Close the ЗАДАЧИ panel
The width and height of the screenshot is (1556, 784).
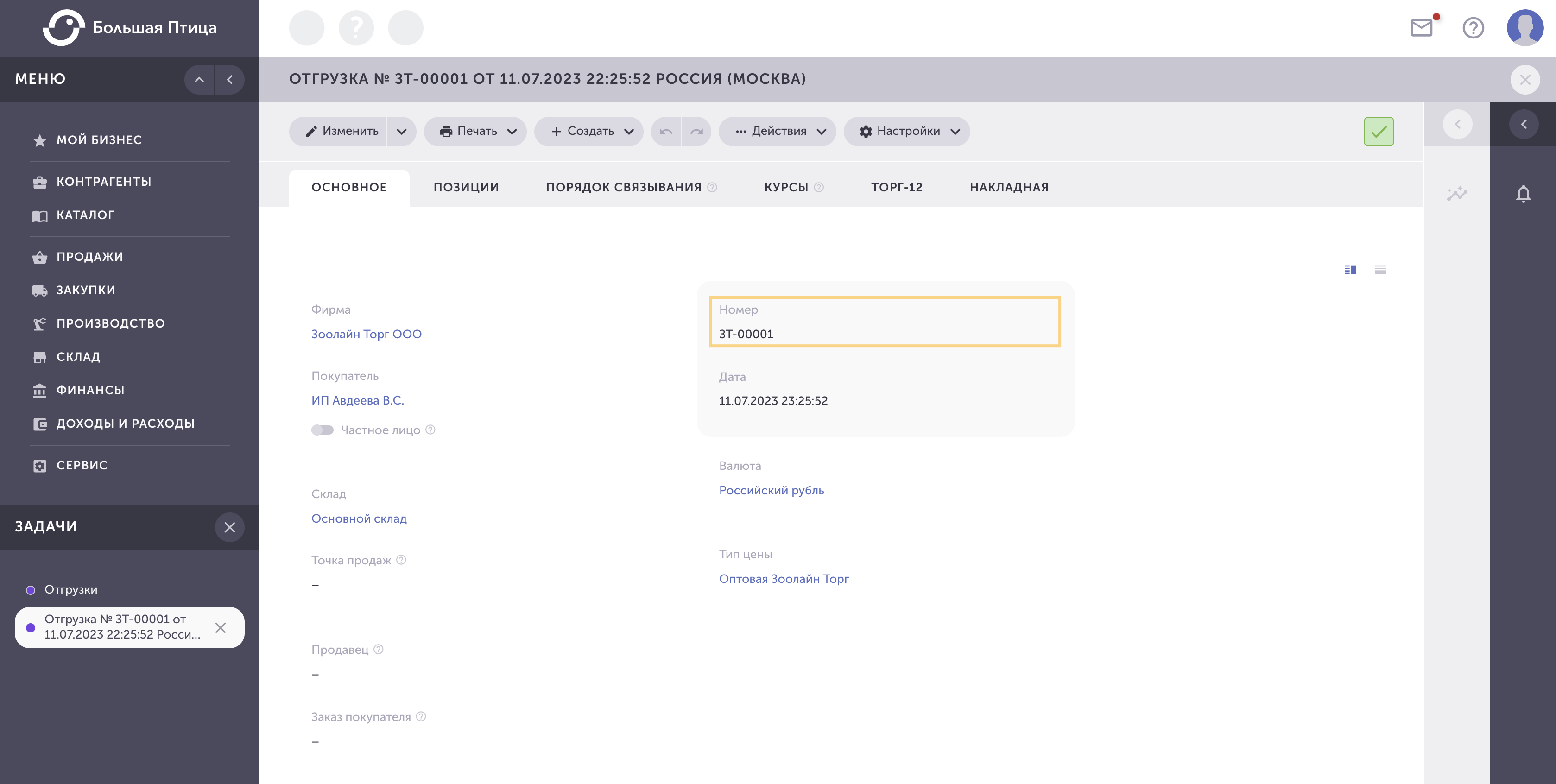pyautogui.click(x=229, y=527)
